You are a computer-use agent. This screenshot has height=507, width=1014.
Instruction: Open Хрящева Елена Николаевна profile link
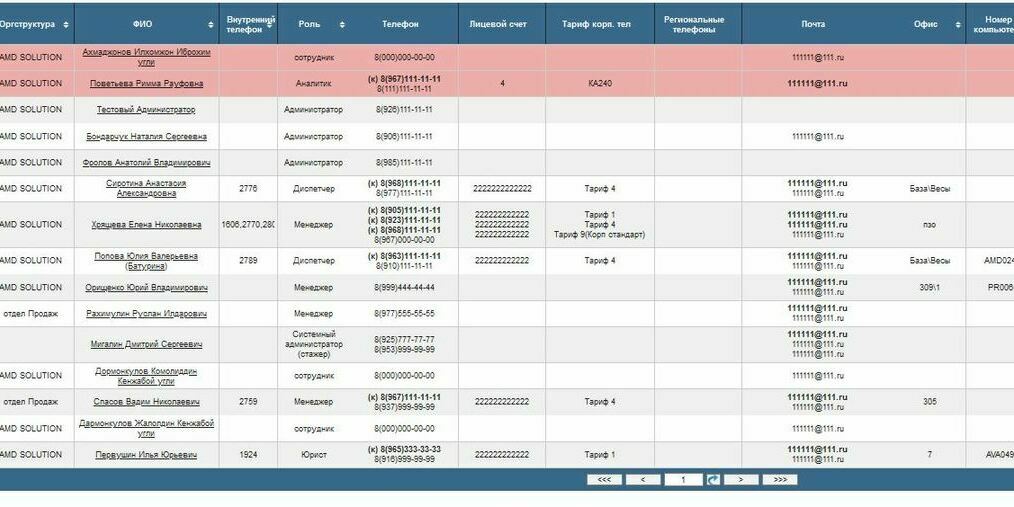[x=146, y=225]
